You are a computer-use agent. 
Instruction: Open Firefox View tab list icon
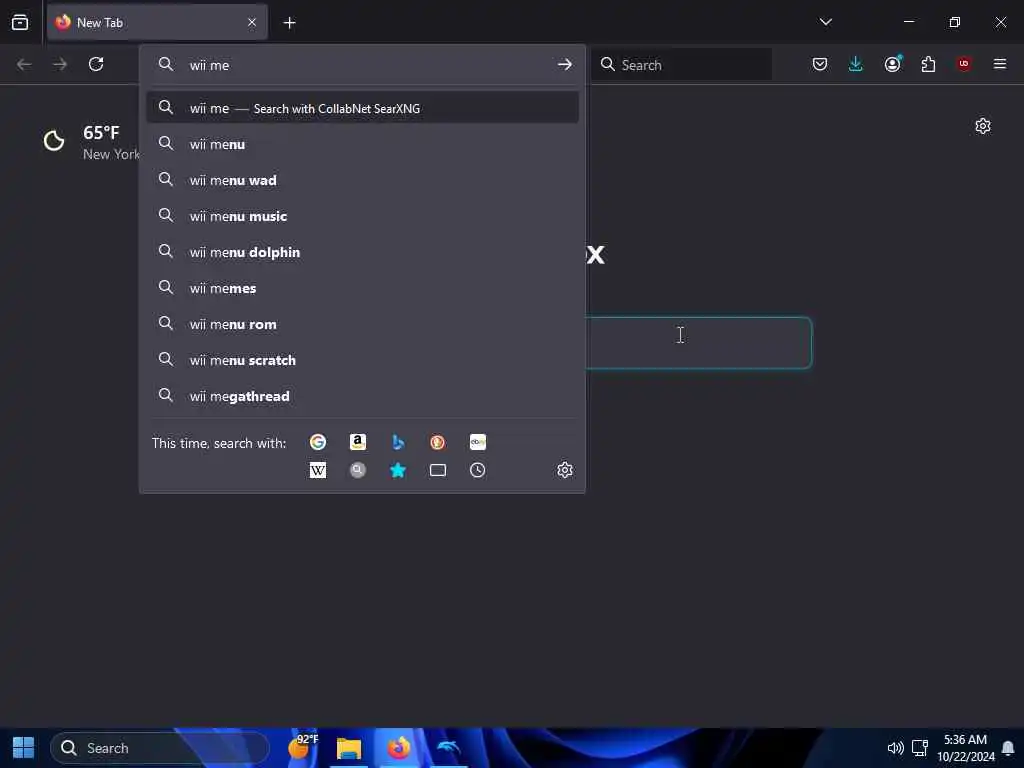pyautogui.click(x=20, y=22)
